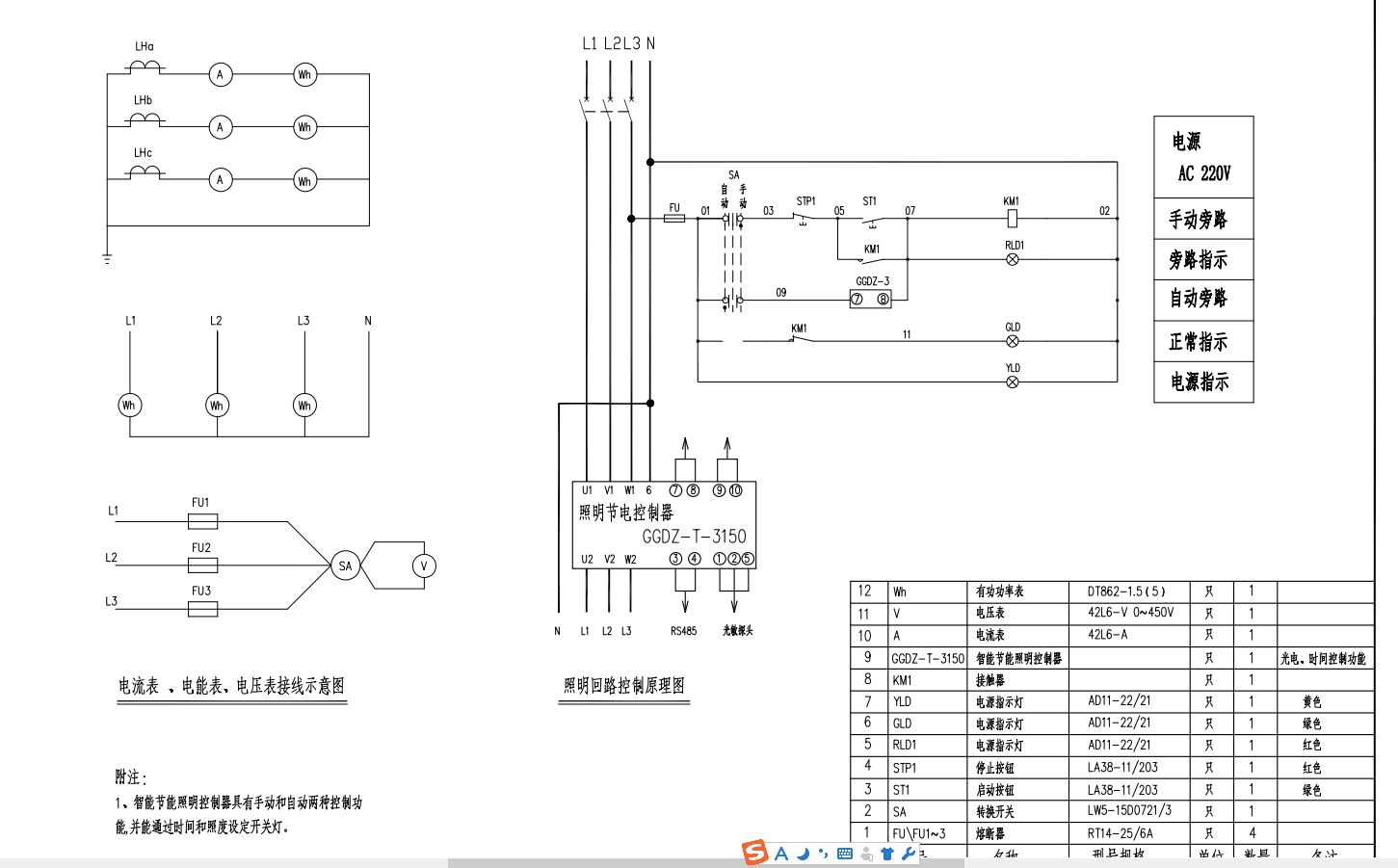Open the wrench toolbox icon
1398x868 pixels.
click(908, 854)
